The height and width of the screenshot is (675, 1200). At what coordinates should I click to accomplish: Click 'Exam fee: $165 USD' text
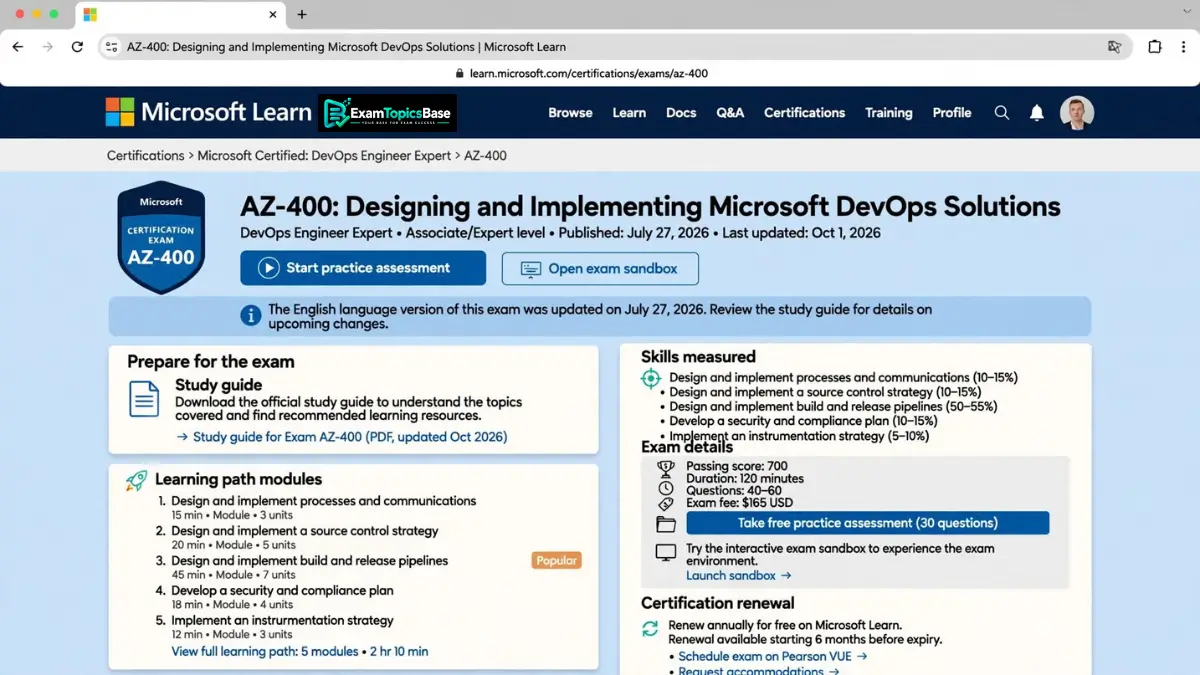point(739,503)
